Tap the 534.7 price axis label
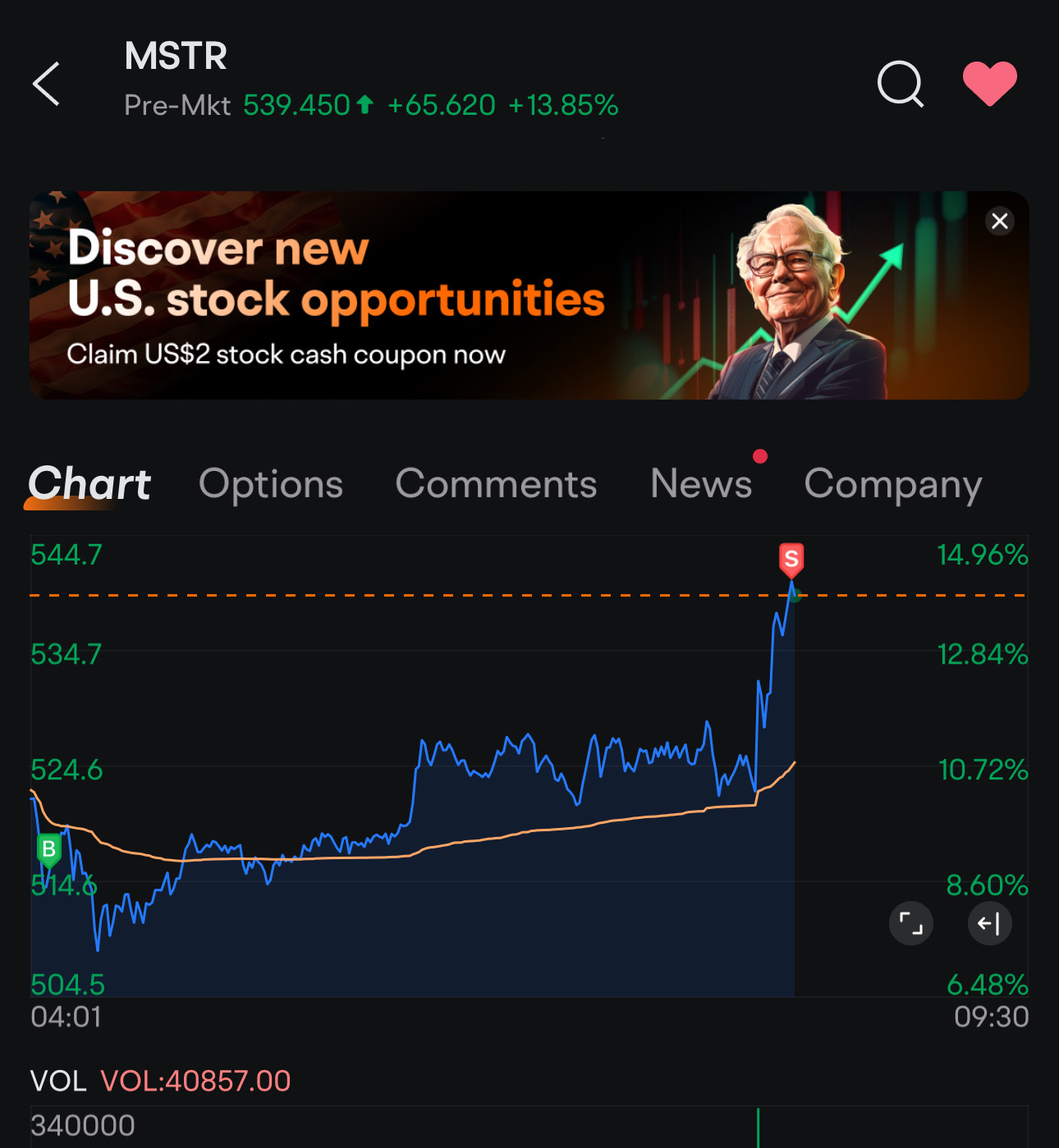The width and height of the screenshot is (1059, 1148). (66, 654)
